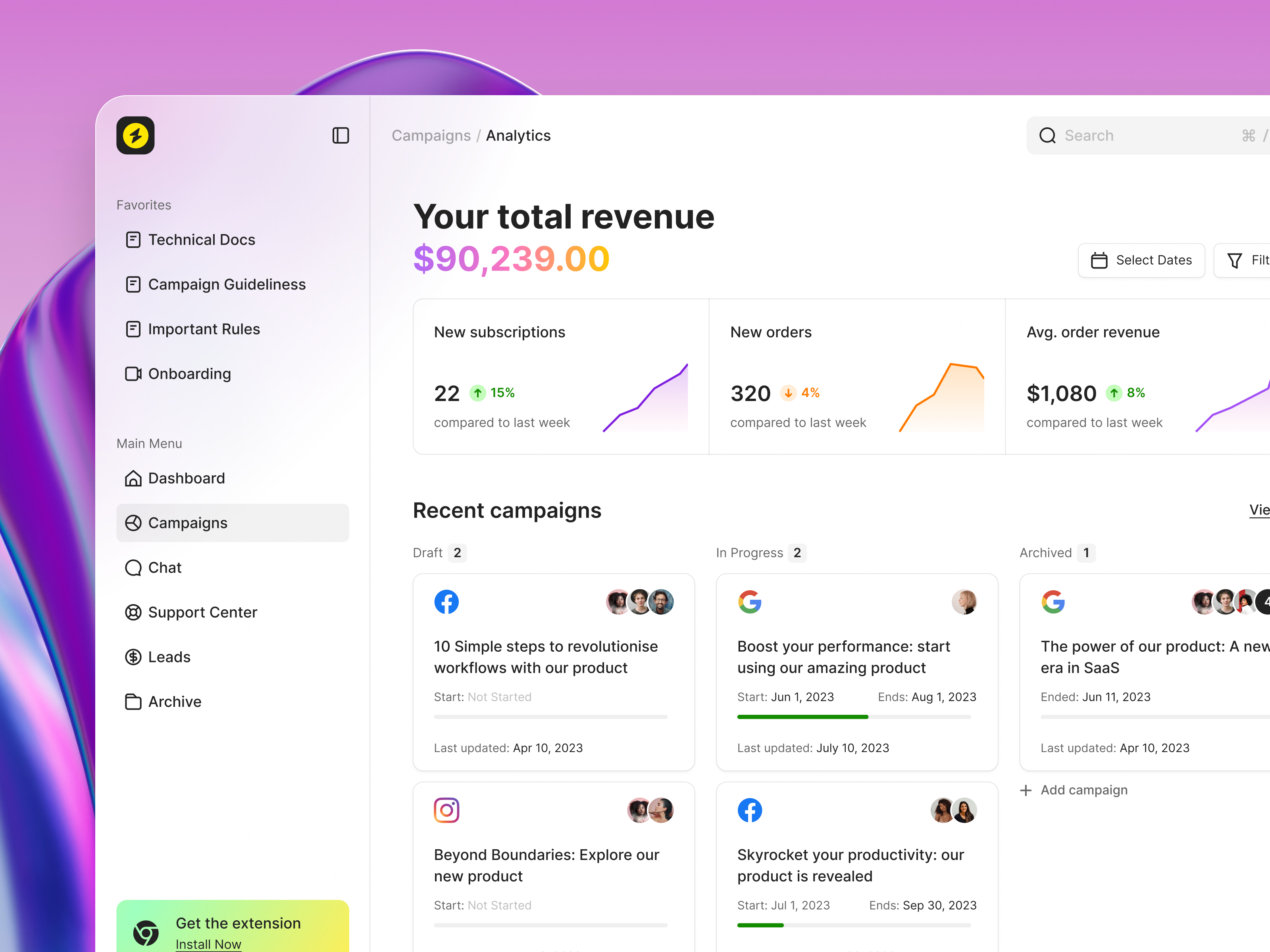Viewport: 1270px width, 952px height.
Task: Expand the Archived section showing 1 campaign
Action: 1086,553
